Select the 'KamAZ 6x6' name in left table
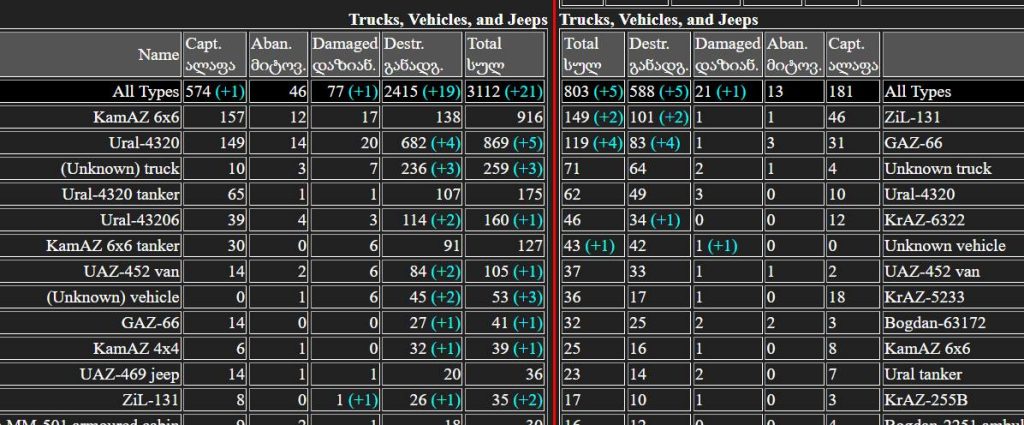 (x=136, y=118)
